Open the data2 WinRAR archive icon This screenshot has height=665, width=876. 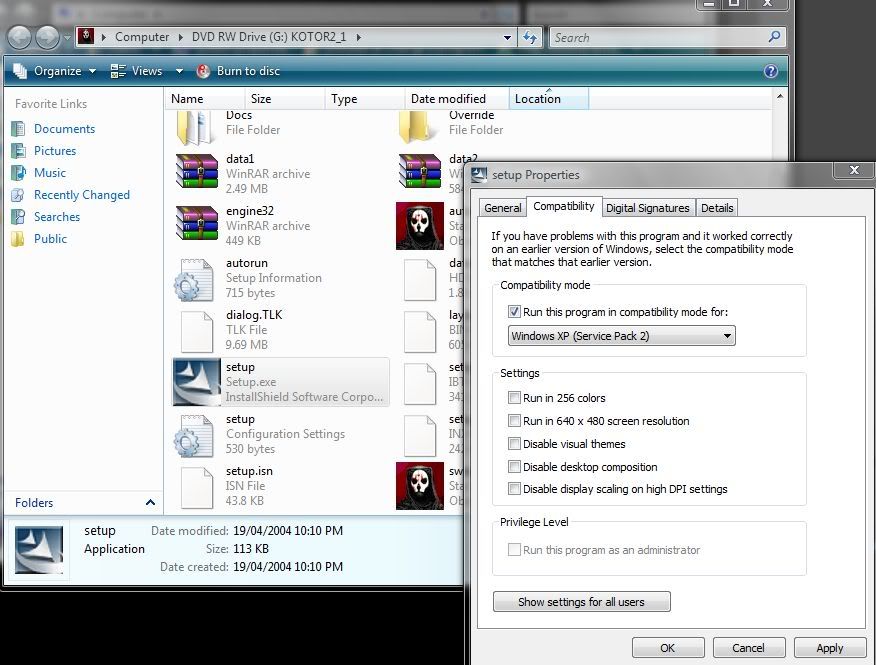[x=420, y=172]
